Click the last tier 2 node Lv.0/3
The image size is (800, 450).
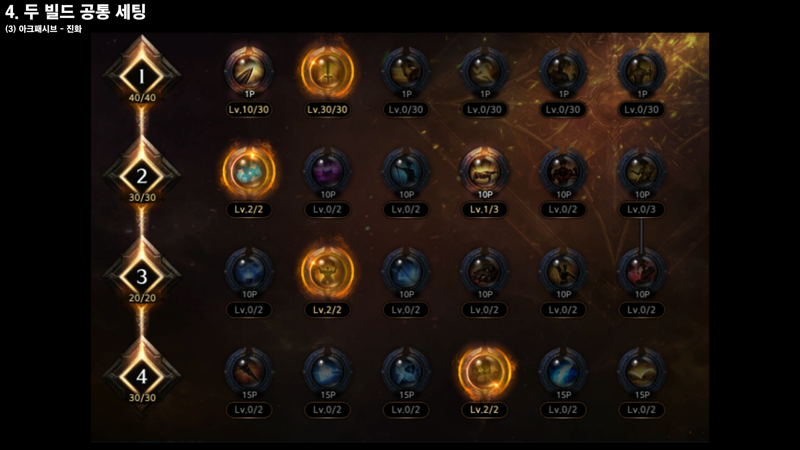641,172
